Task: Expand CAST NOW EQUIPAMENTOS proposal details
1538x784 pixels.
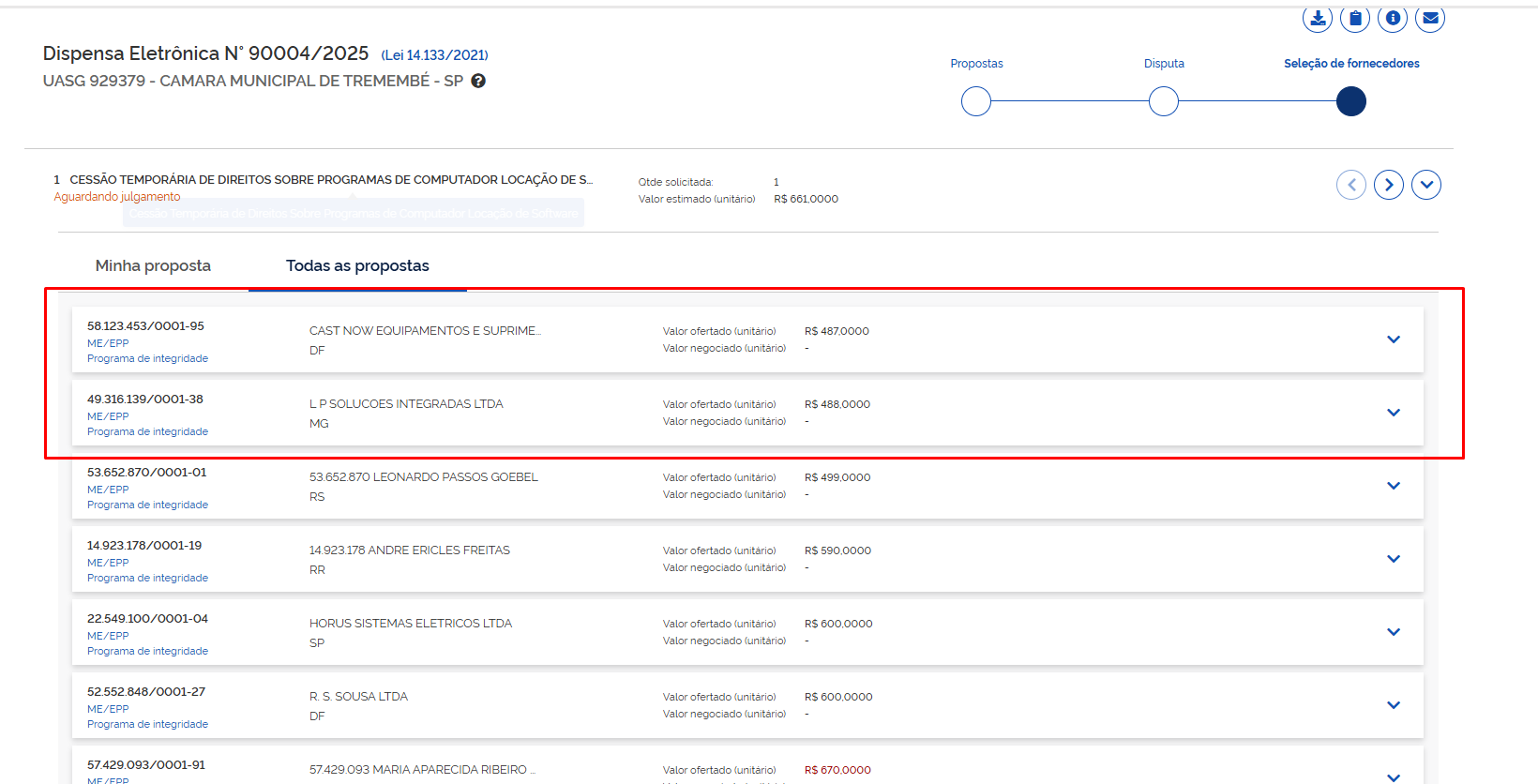Action: tap(1394, 339)
